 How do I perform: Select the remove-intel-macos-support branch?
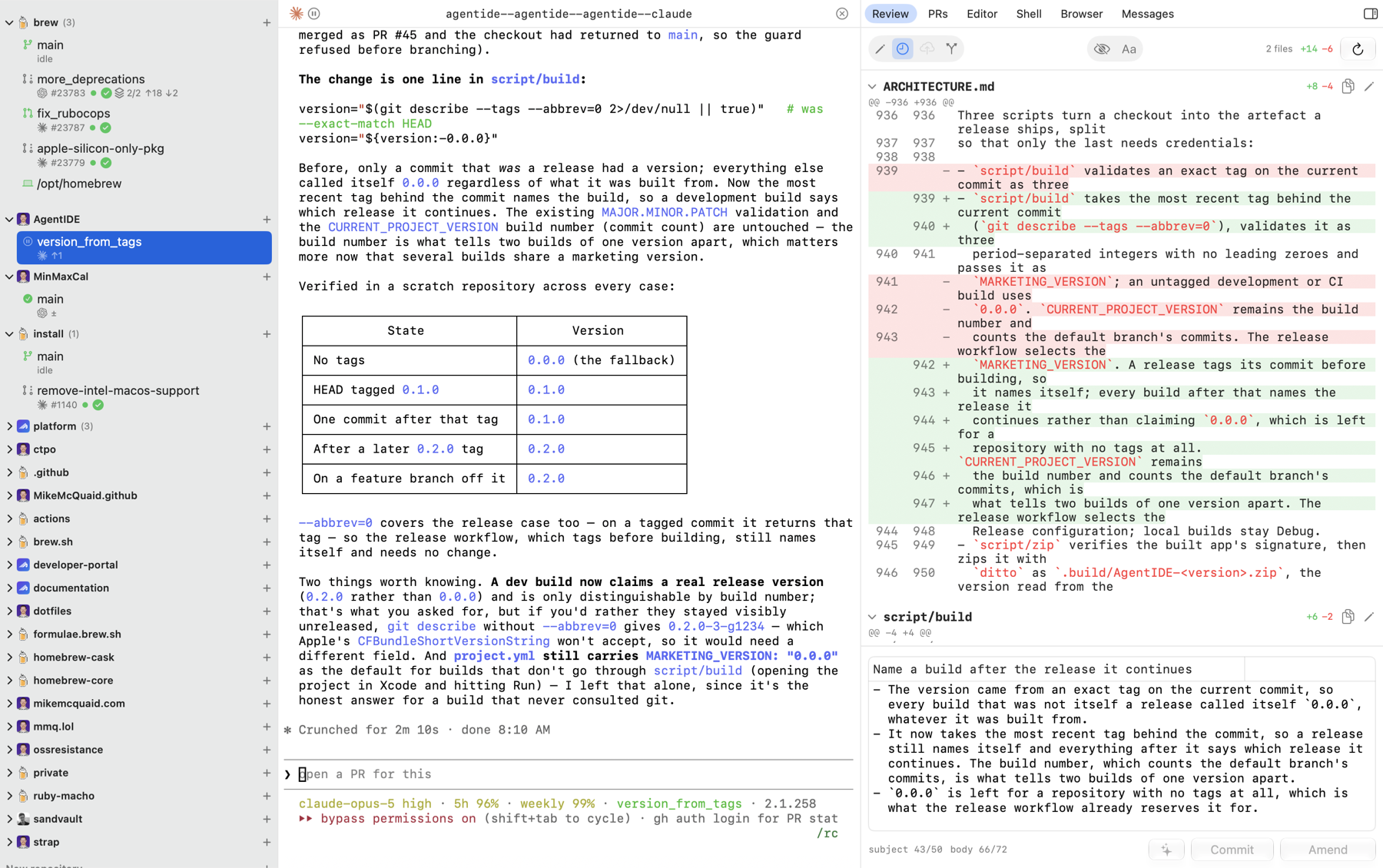pyautogui.click(x=144, y=397)
